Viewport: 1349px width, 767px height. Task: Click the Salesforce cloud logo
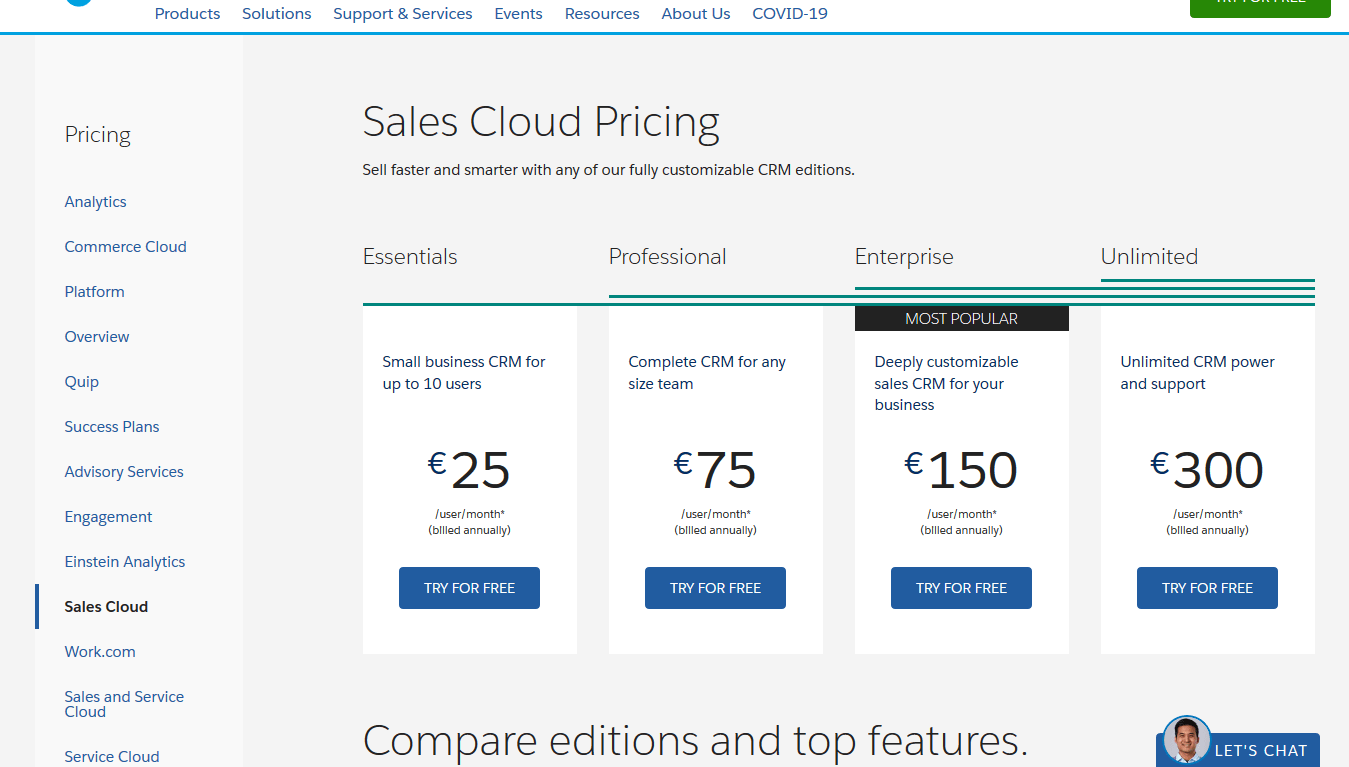pos(79,3)
